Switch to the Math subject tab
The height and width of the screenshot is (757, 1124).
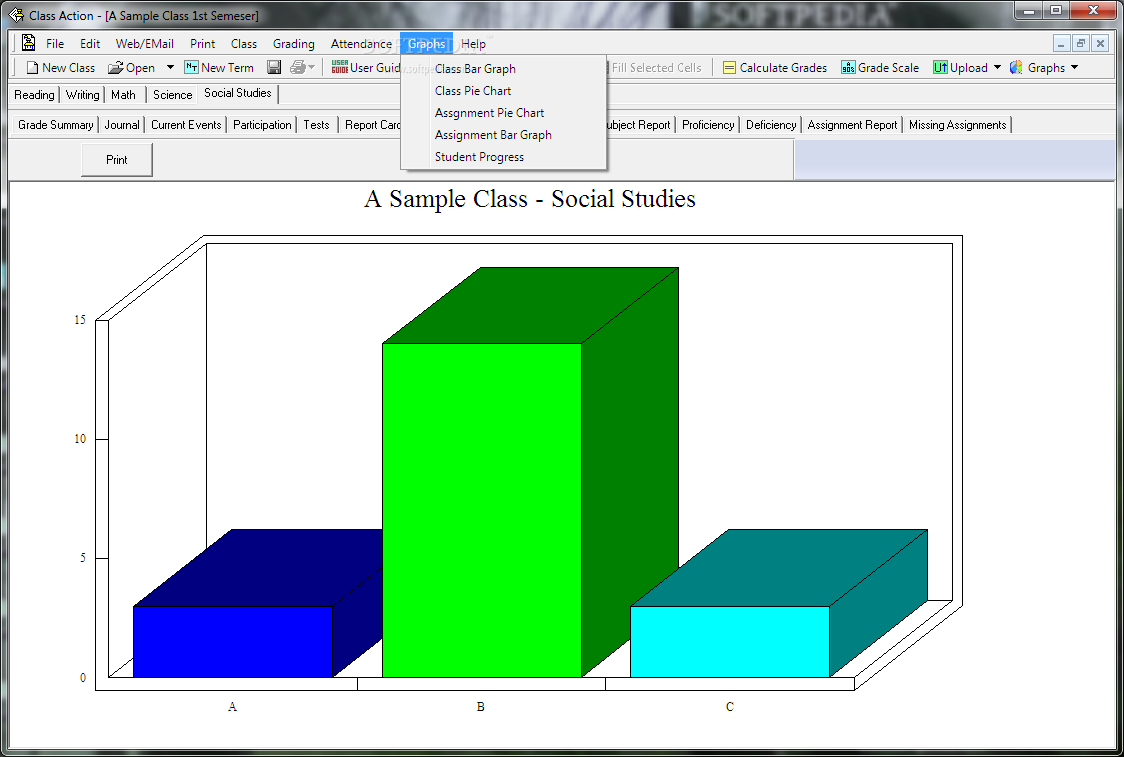123,95
